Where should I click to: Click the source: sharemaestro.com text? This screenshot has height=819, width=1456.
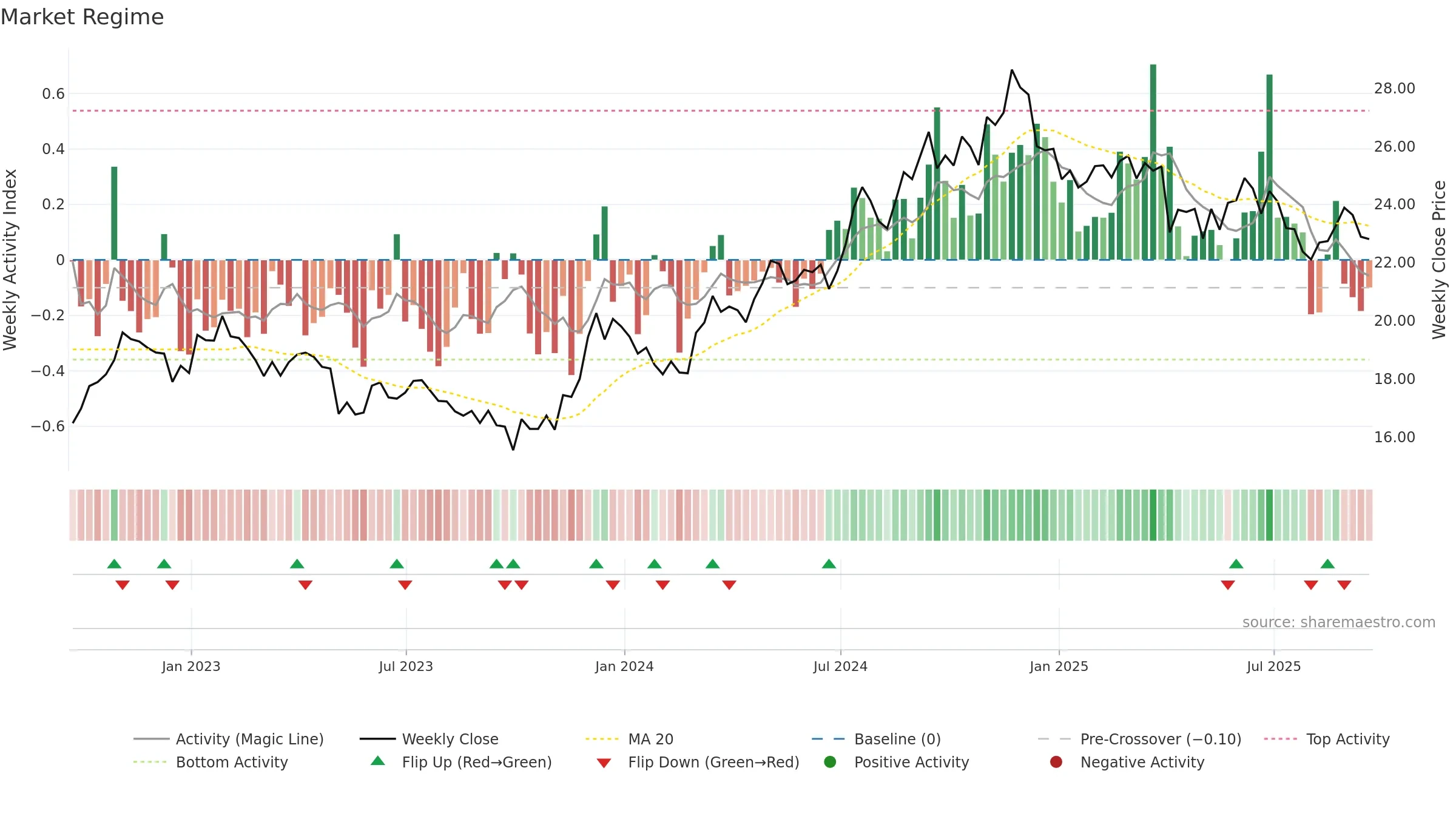coord(1339,622)
